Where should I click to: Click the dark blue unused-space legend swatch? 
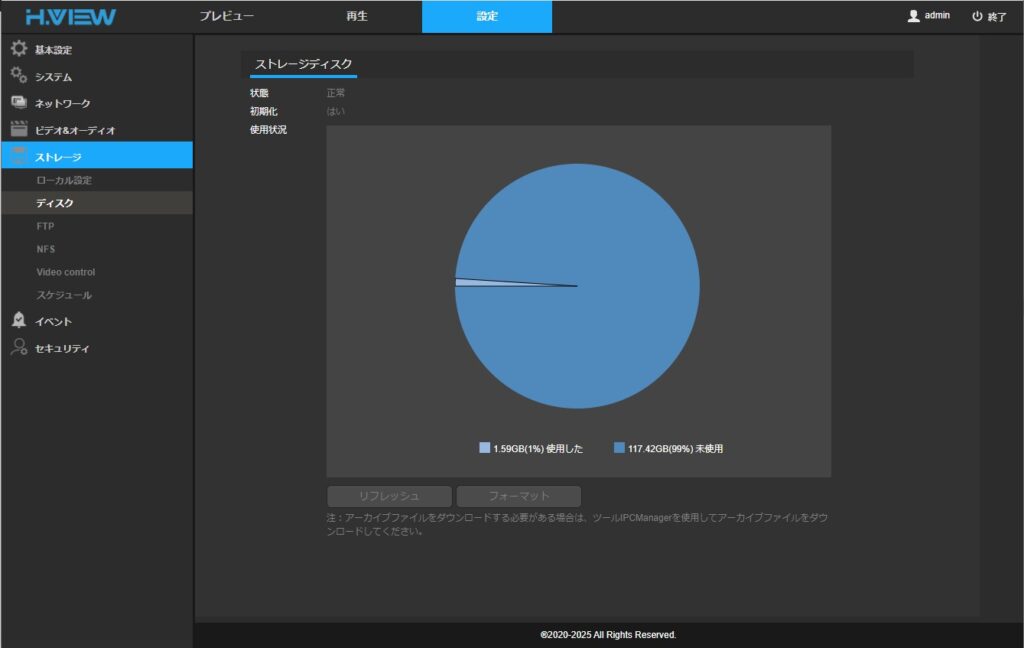click(619, 447)
